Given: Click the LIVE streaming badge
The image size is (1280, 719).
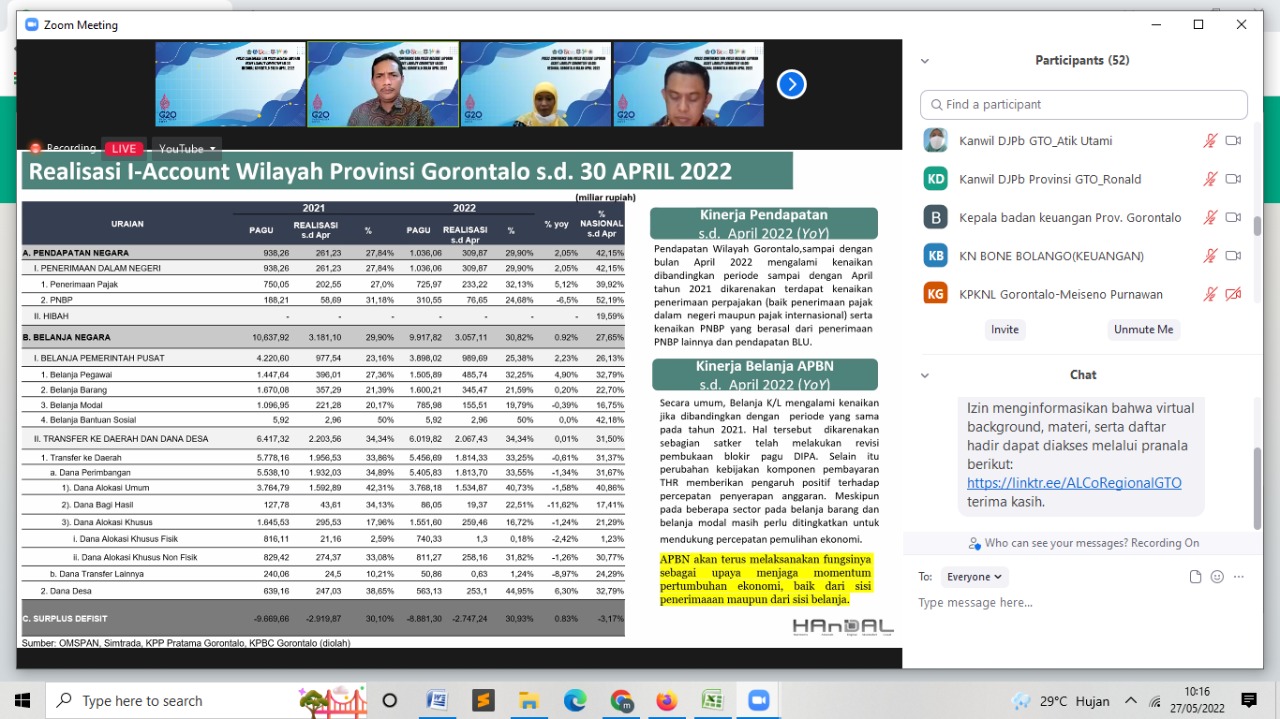Looking at the screenshot, I should tap(123, 148).
